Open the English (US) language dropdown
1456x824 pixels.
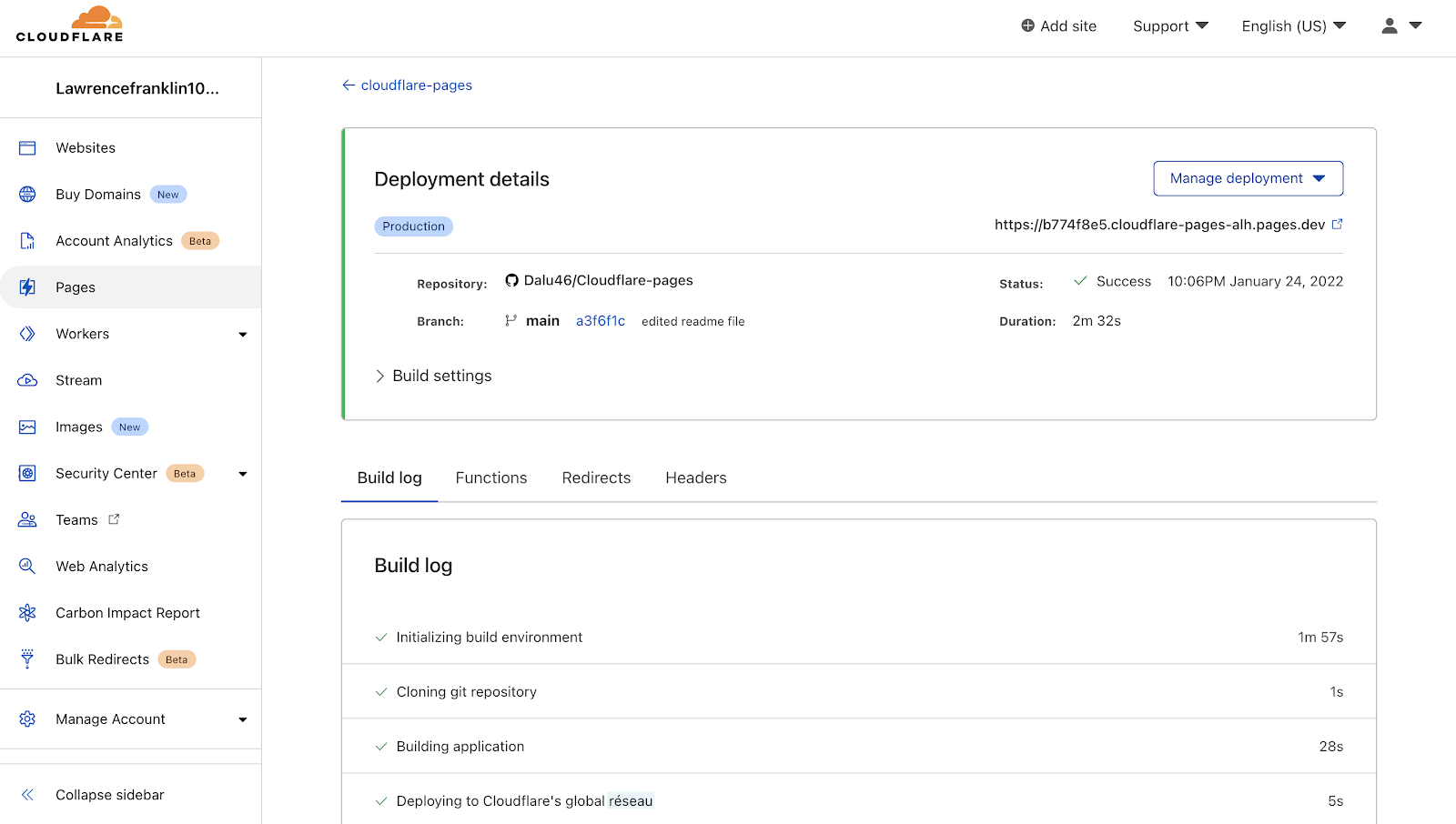point(1294,26)
